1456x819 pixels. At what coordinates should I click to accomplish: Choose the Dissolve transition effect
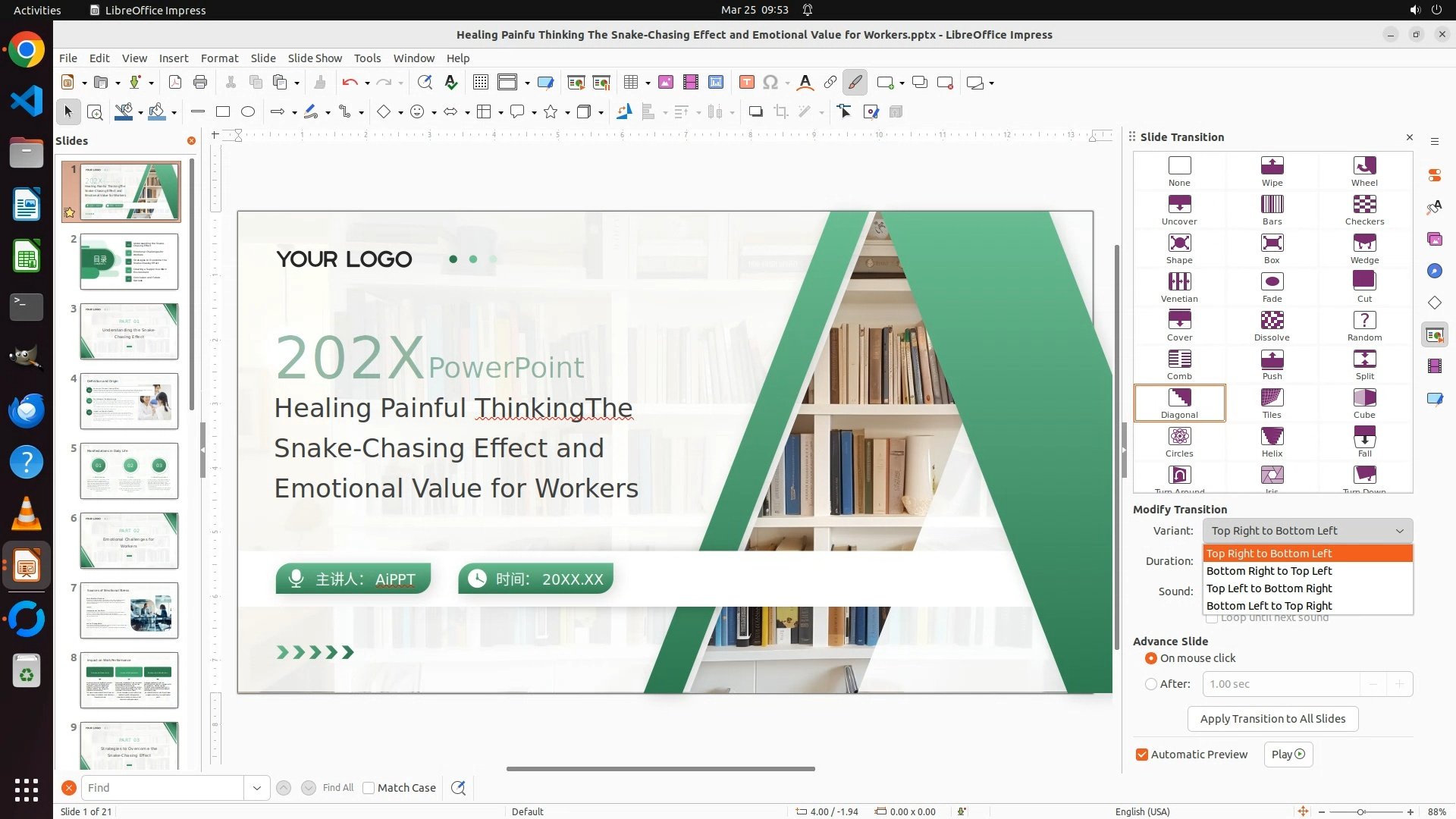pyautogui.click(x=1272, y=321)
